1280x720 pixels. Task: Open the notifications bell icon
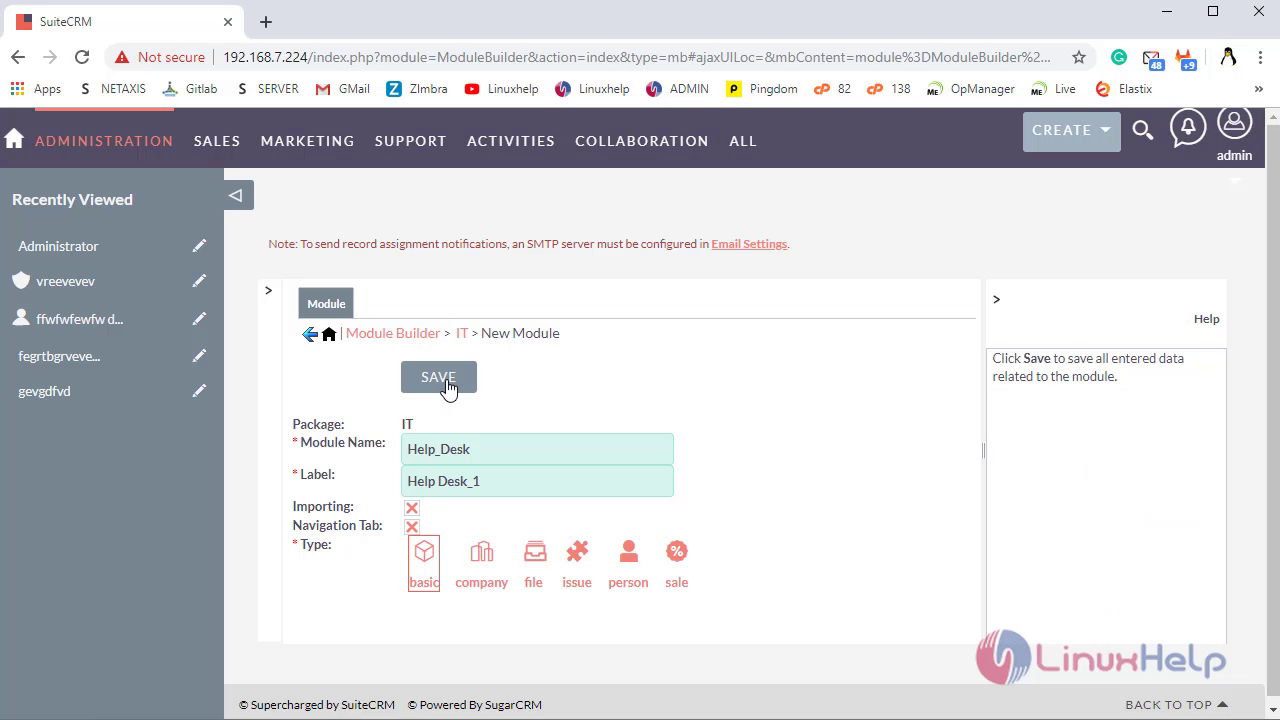(1188, 128)
